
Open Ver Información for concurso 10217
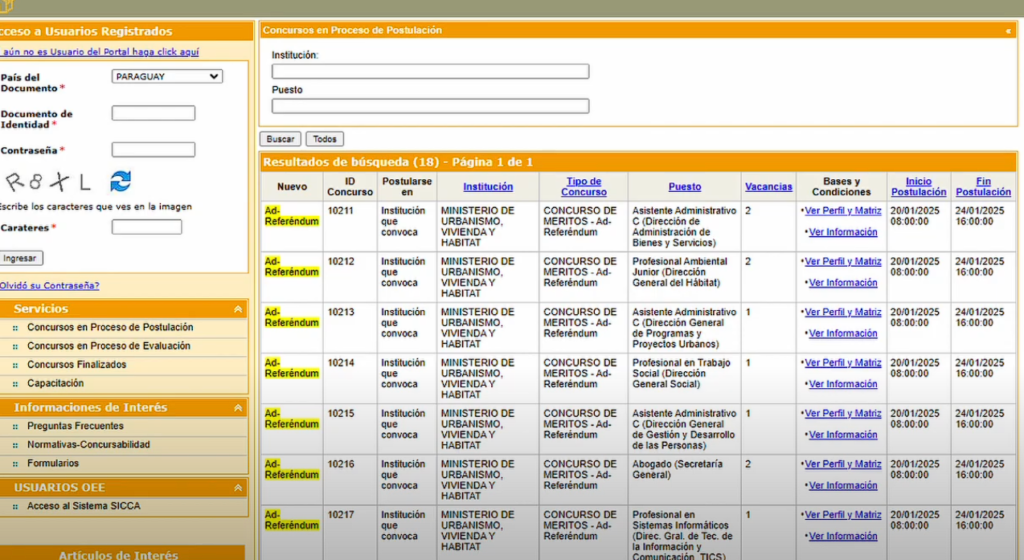pyautogui.click(x=843, y=537)
